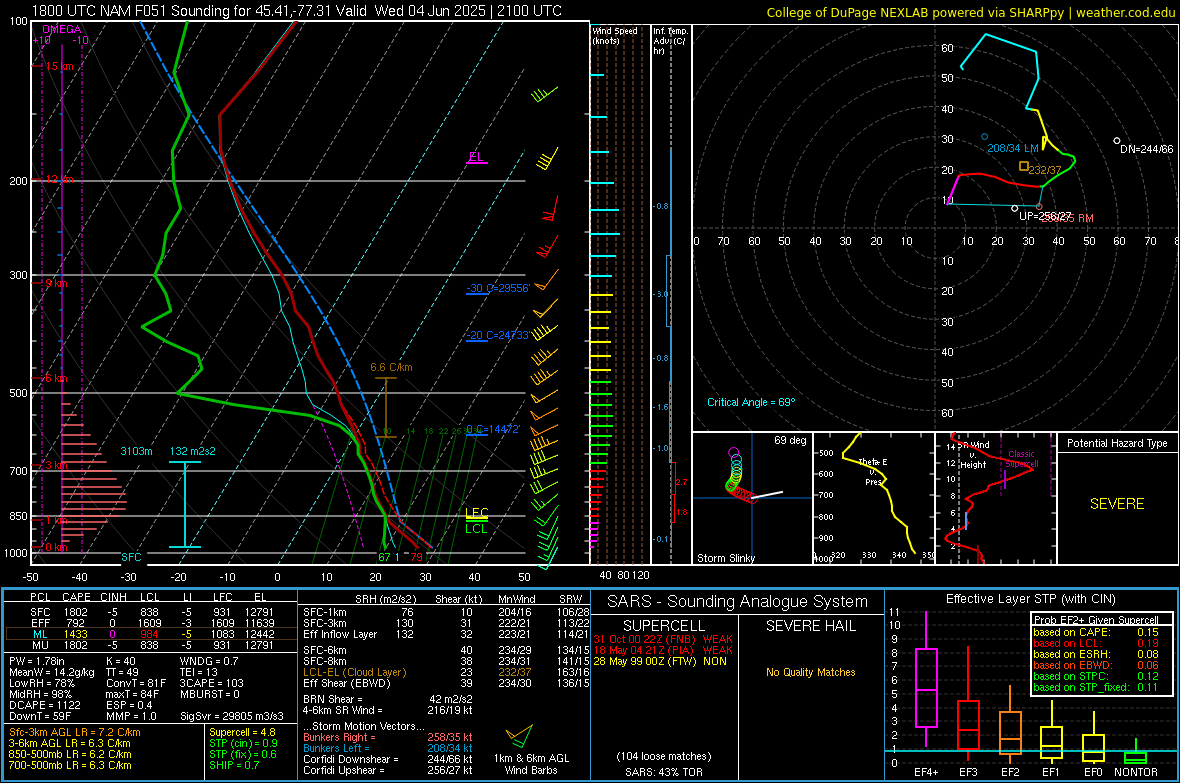The image size is (1180, 783).
Task: Click the DN=244/66 label on hodograph
Action: (1146, 149)
